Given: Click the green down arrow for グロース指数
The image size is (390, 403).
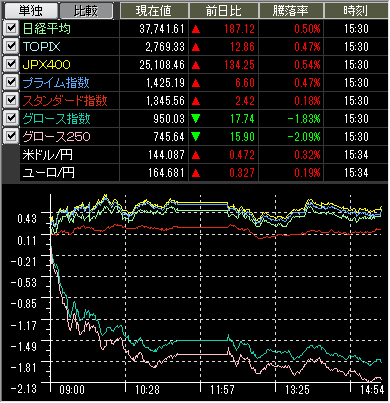Looking at the screenshot, I should 196,119.
